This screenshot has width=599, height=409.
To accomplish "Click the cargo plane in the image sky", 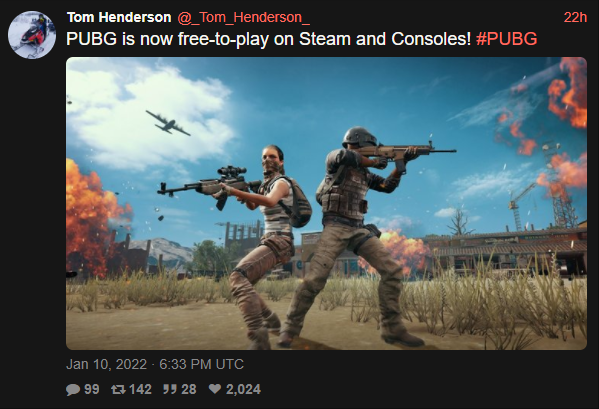I will tap(167, 123).
